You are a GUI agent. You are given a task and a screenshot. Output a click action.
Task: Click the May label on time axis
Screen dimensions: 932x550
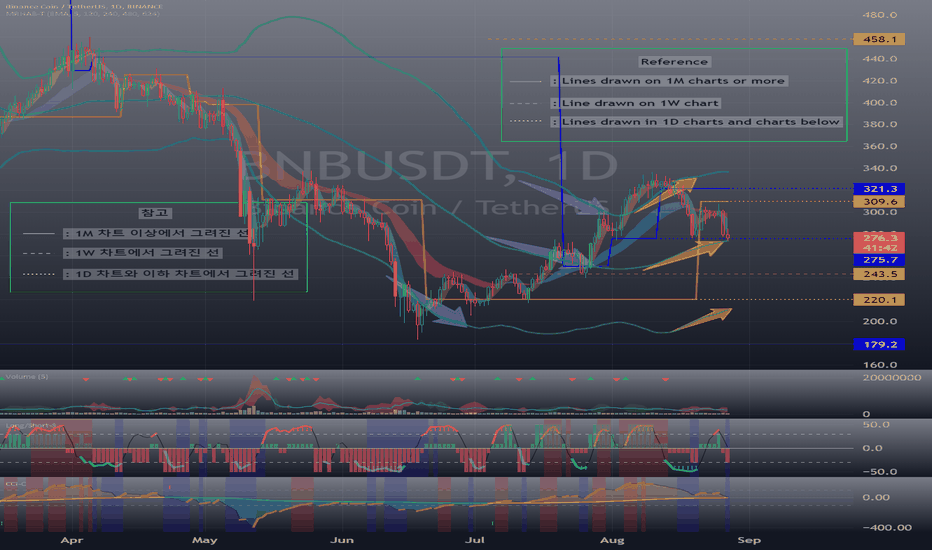204,540
